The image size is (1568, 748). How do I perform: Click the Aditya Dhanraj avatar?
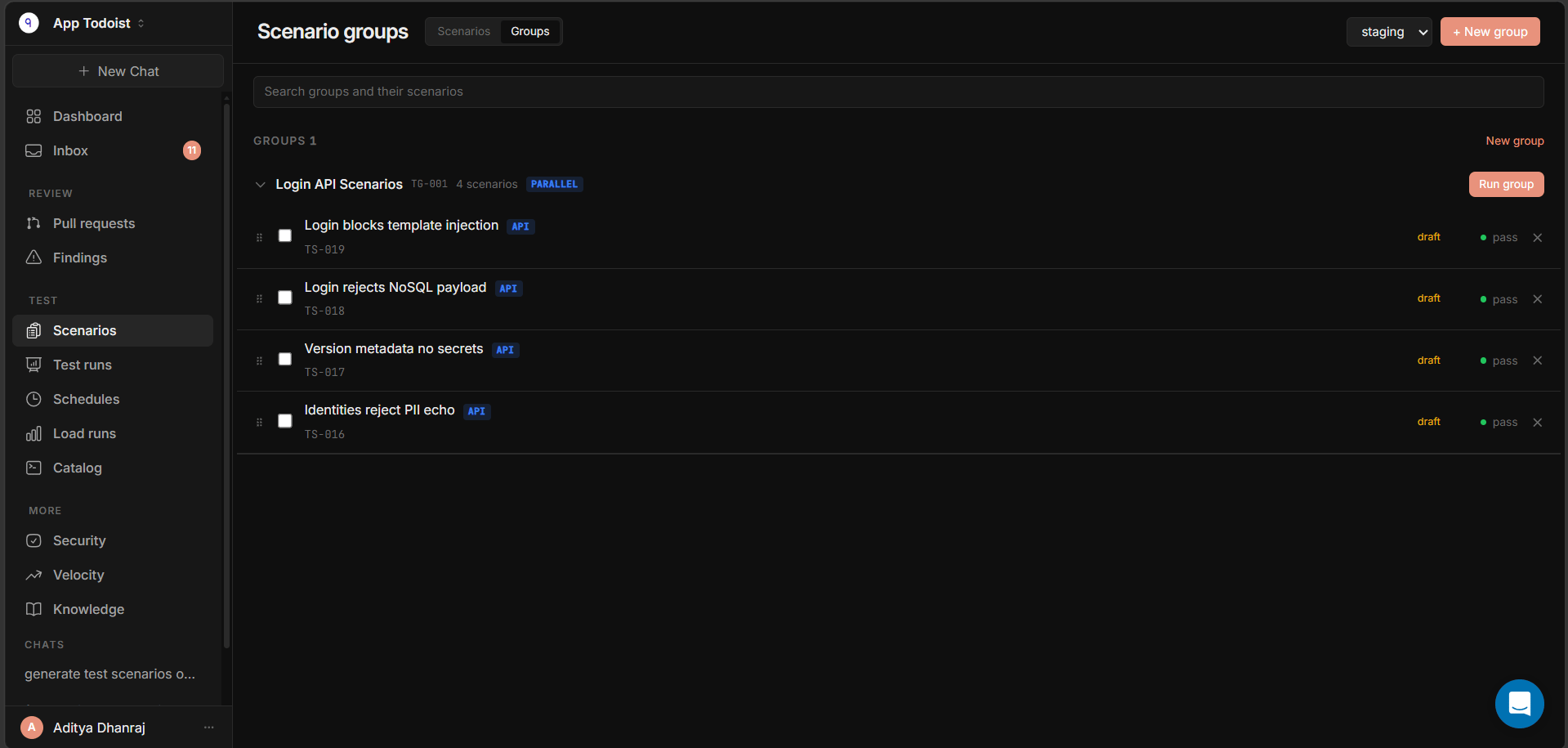tap(32, 727)
